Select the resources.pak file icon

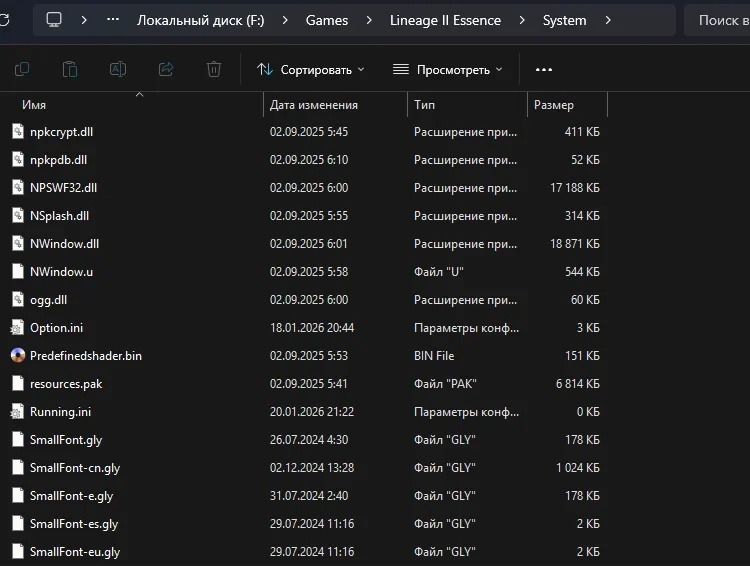click(18, 383)
